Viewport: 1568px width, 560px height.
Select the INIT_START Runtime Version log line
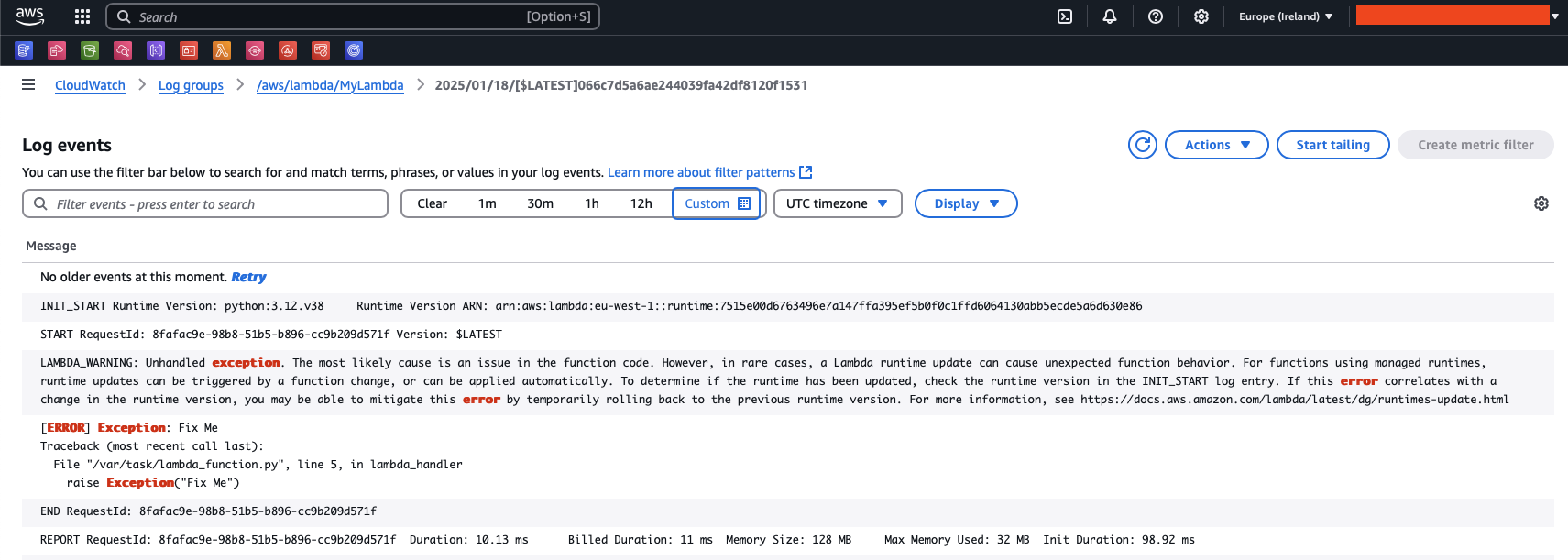[788, 306]
